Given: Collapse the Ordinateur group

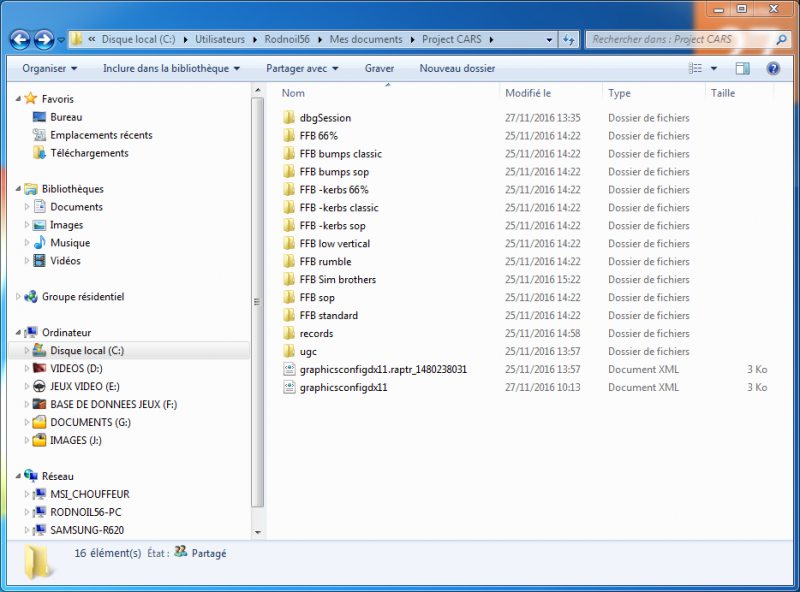Looking at the screenshot, I should [18, 332].
